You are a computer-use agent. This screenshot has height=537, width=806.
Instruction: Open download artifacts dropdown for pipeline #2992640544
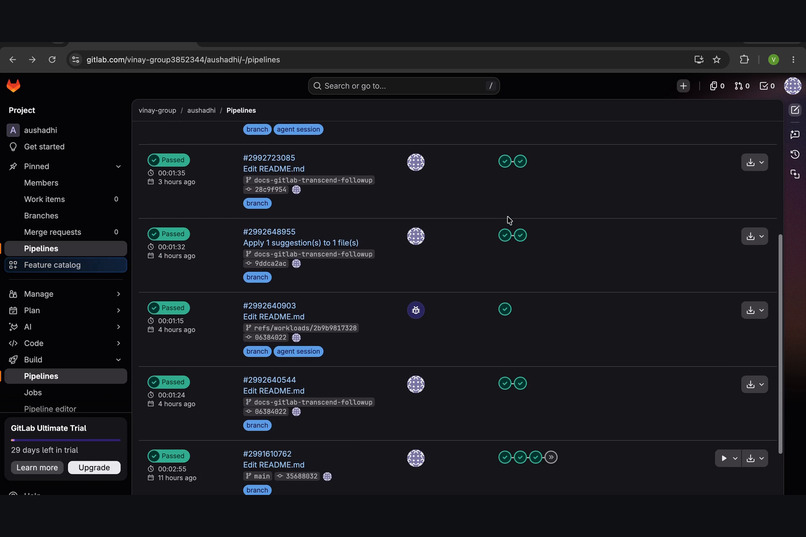(755, 384)
